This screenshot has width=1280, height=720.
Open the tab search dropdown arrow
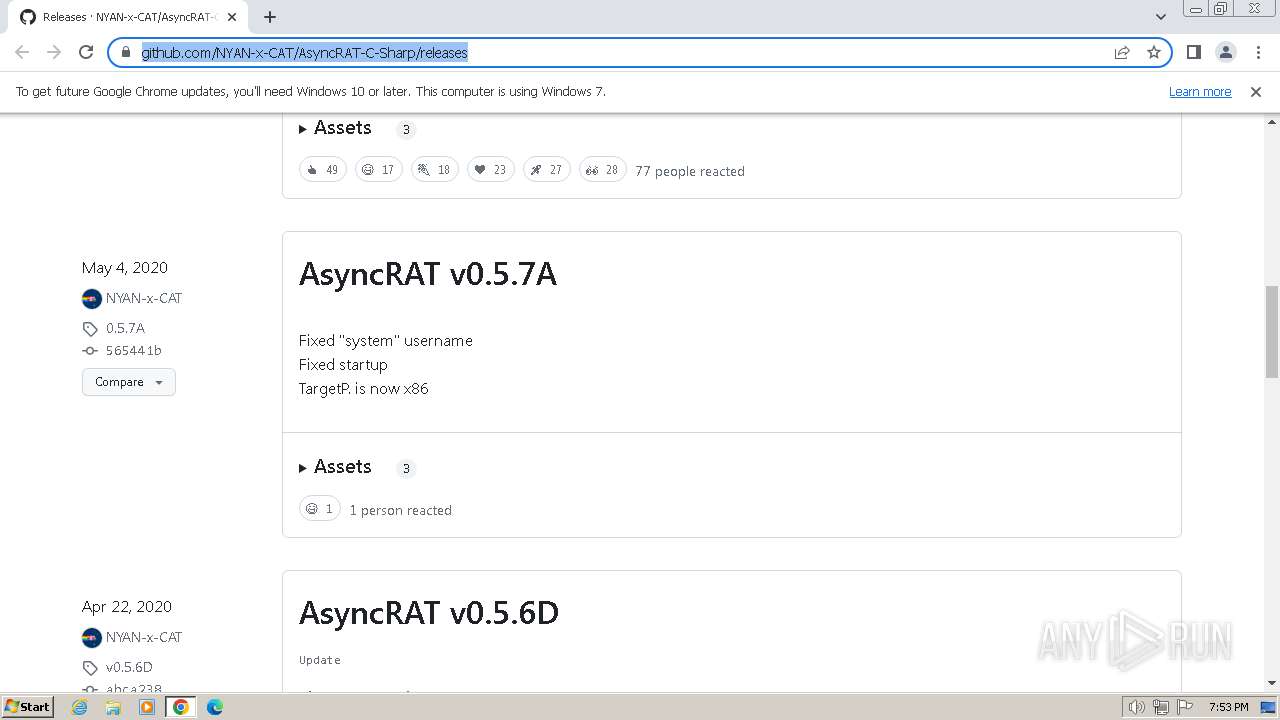tap(1160, 17)
